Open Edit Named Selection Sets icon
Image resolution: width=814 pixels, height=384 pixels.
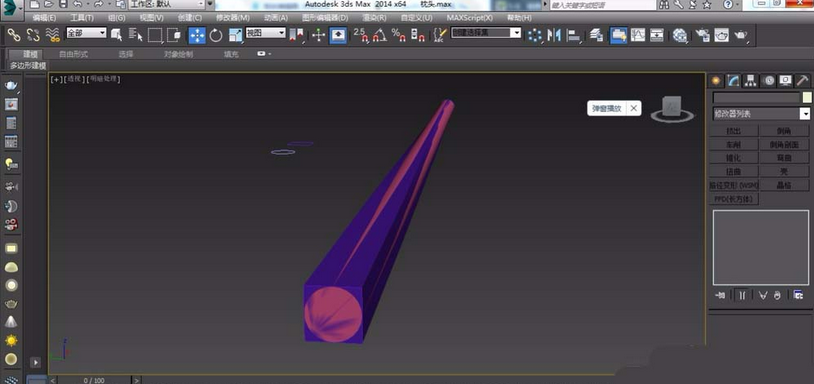pyautogui.click(x=440, y=35)
